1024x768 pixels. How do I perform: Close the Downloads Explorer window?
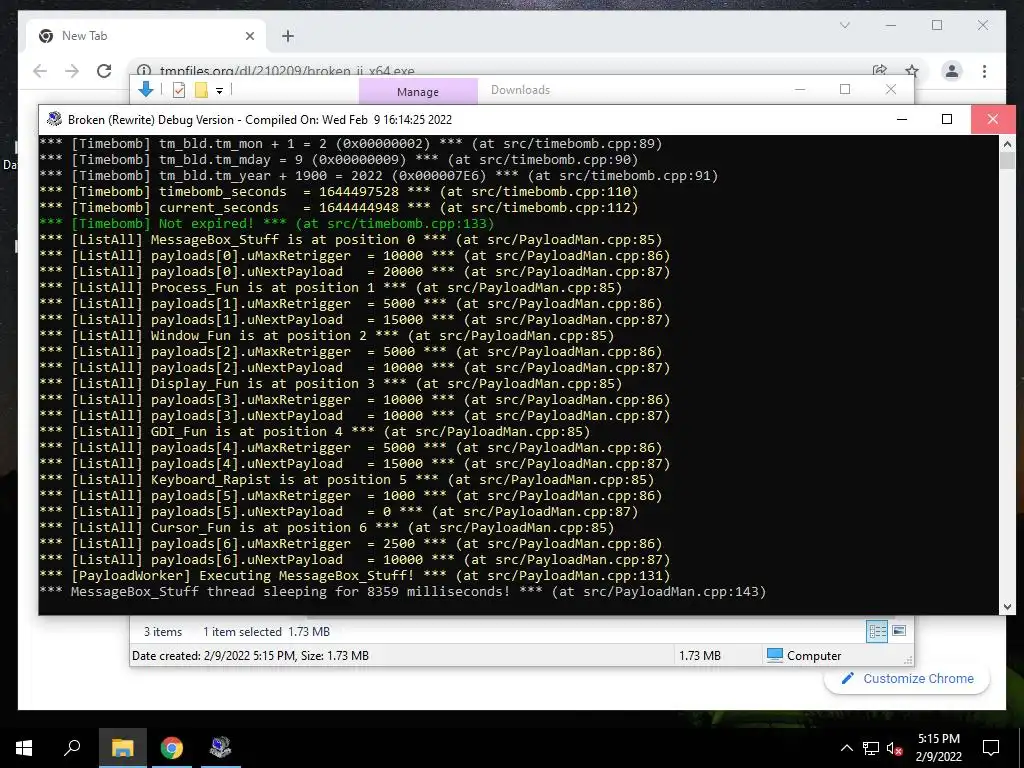891,89
